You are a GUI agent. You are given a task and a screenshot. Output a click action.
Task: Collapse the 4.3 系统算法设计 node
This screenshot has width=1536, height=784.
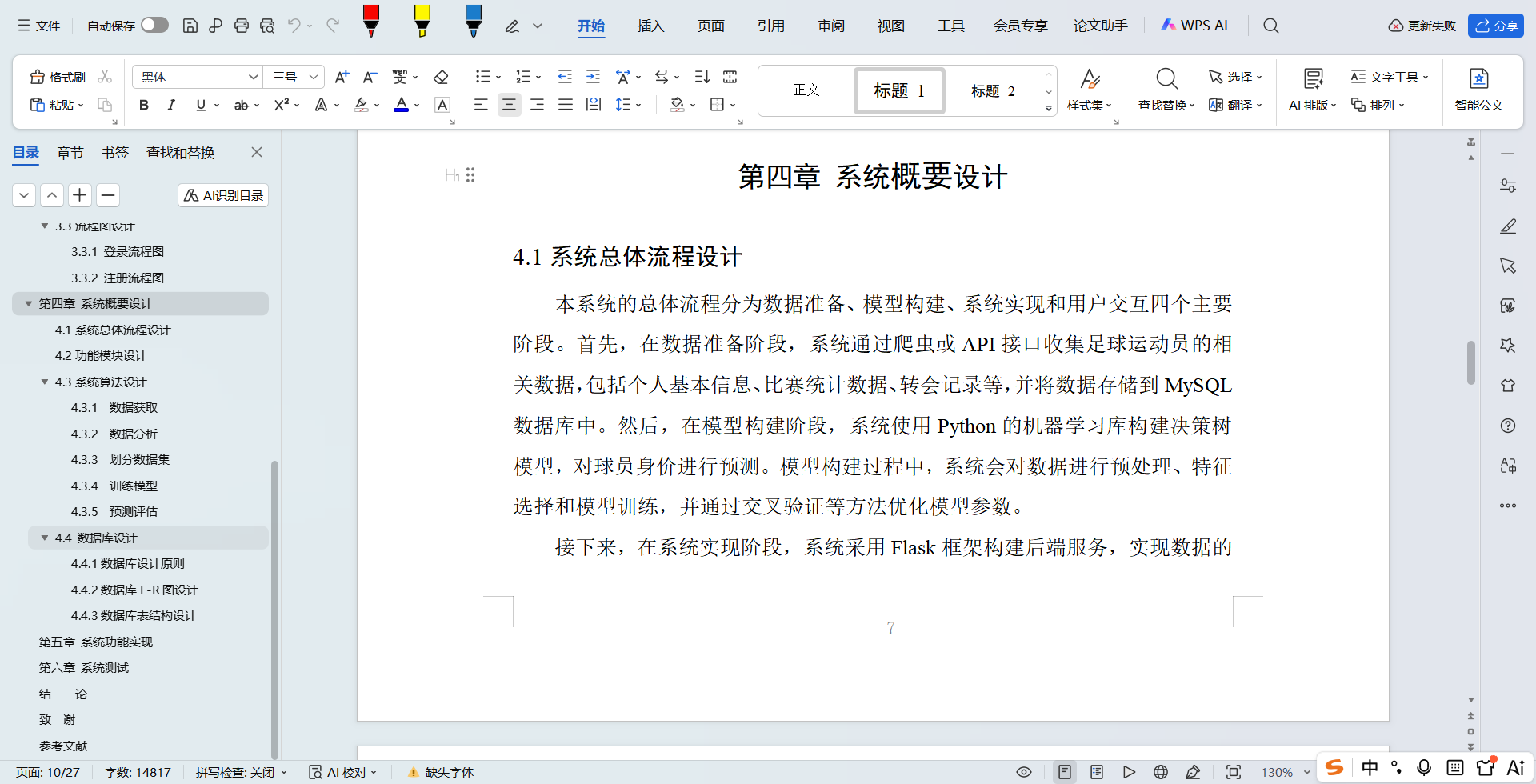45,382
